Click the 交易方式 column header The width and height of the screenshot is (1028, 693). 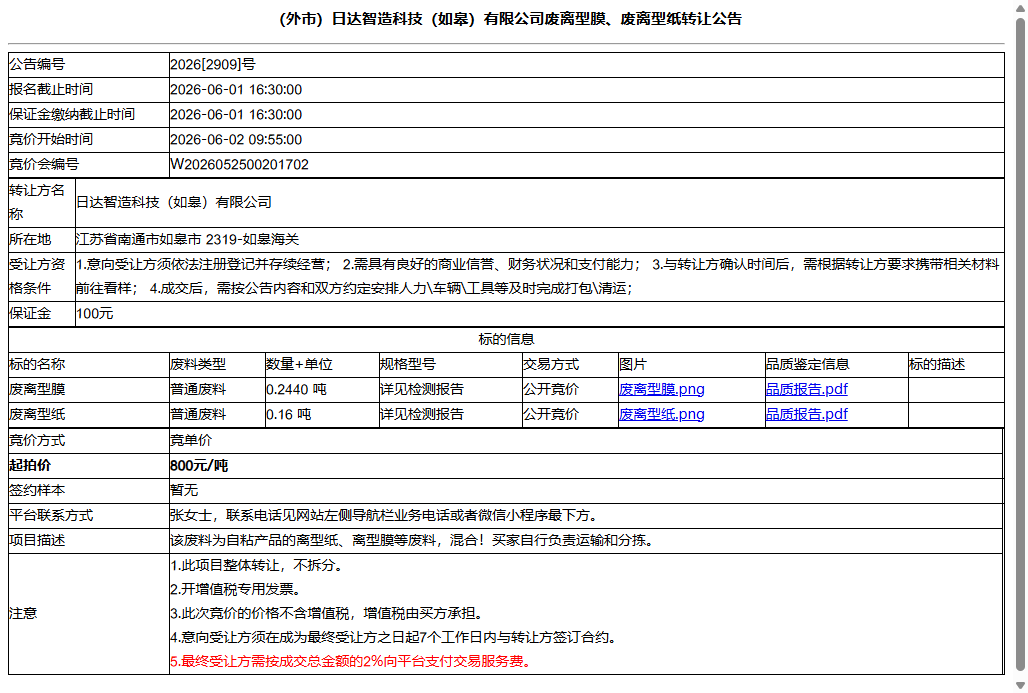551,365
